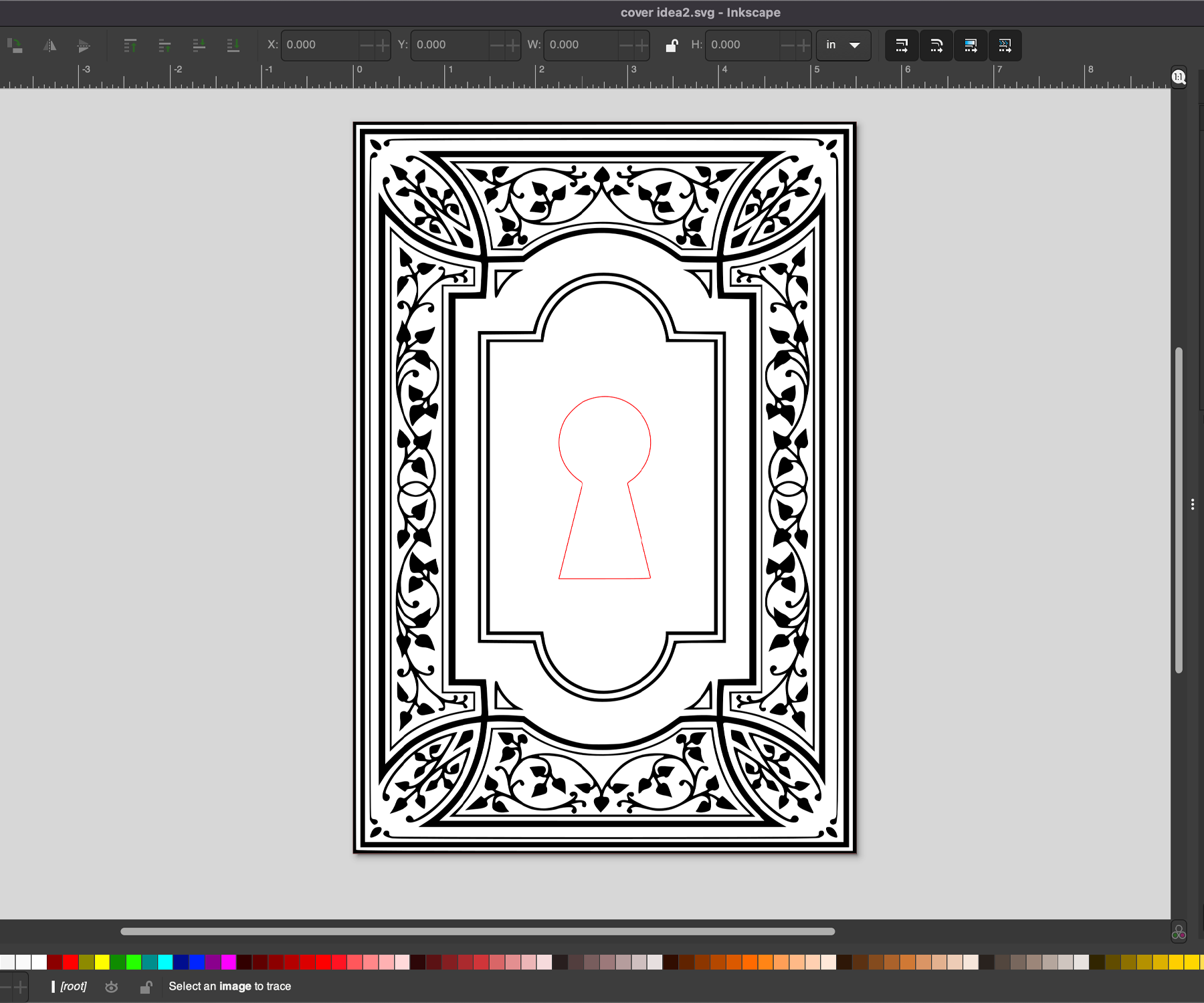Pick the magenta palette swatch
1204x1003 pixels.
point(229,962)
